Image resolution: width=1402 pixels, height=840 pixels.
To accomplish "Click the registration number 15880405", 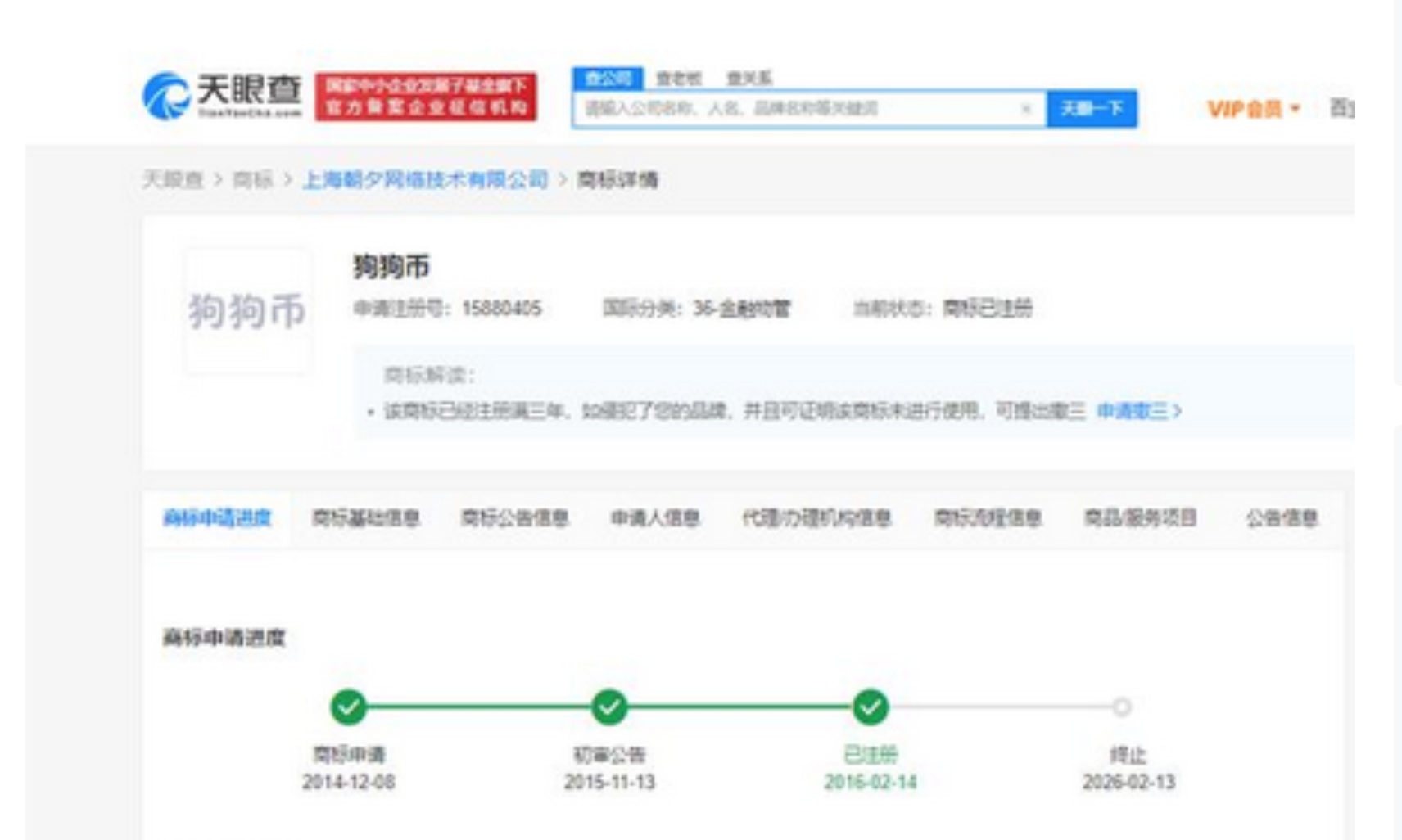I will (x=502, y=309).
